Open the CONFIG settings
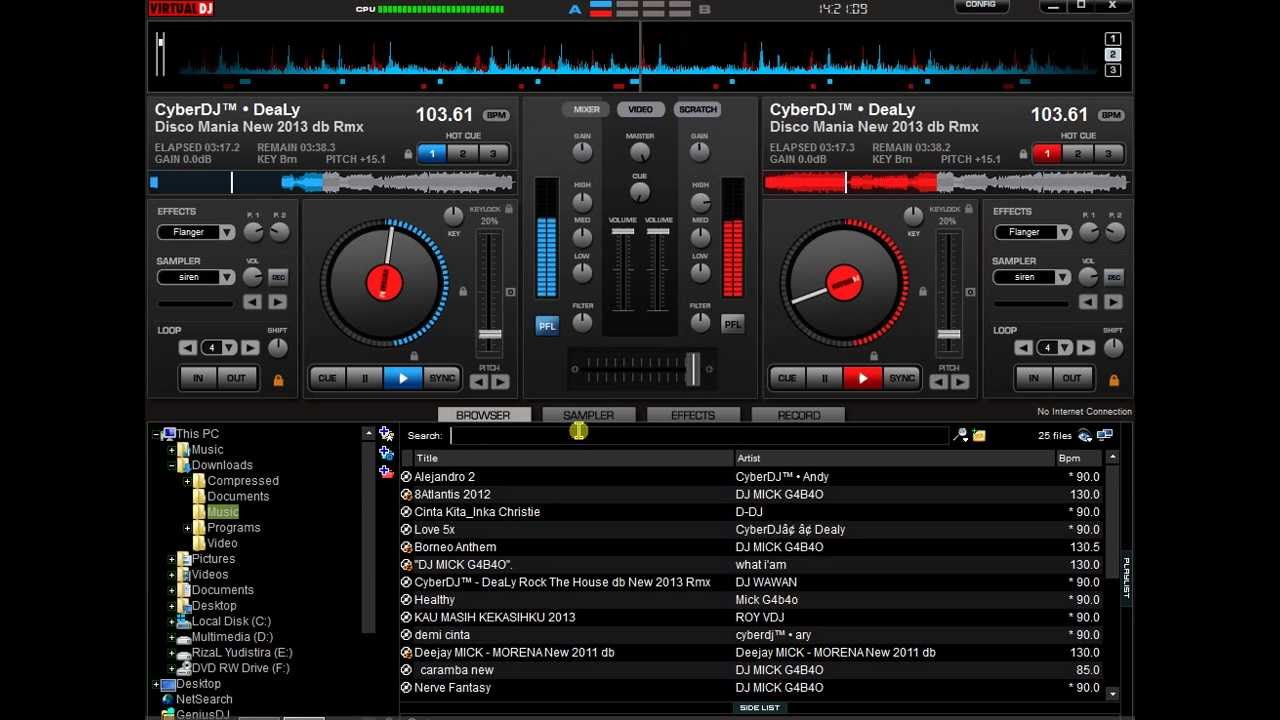This screenshot has width=1280, height=720. 981,6
